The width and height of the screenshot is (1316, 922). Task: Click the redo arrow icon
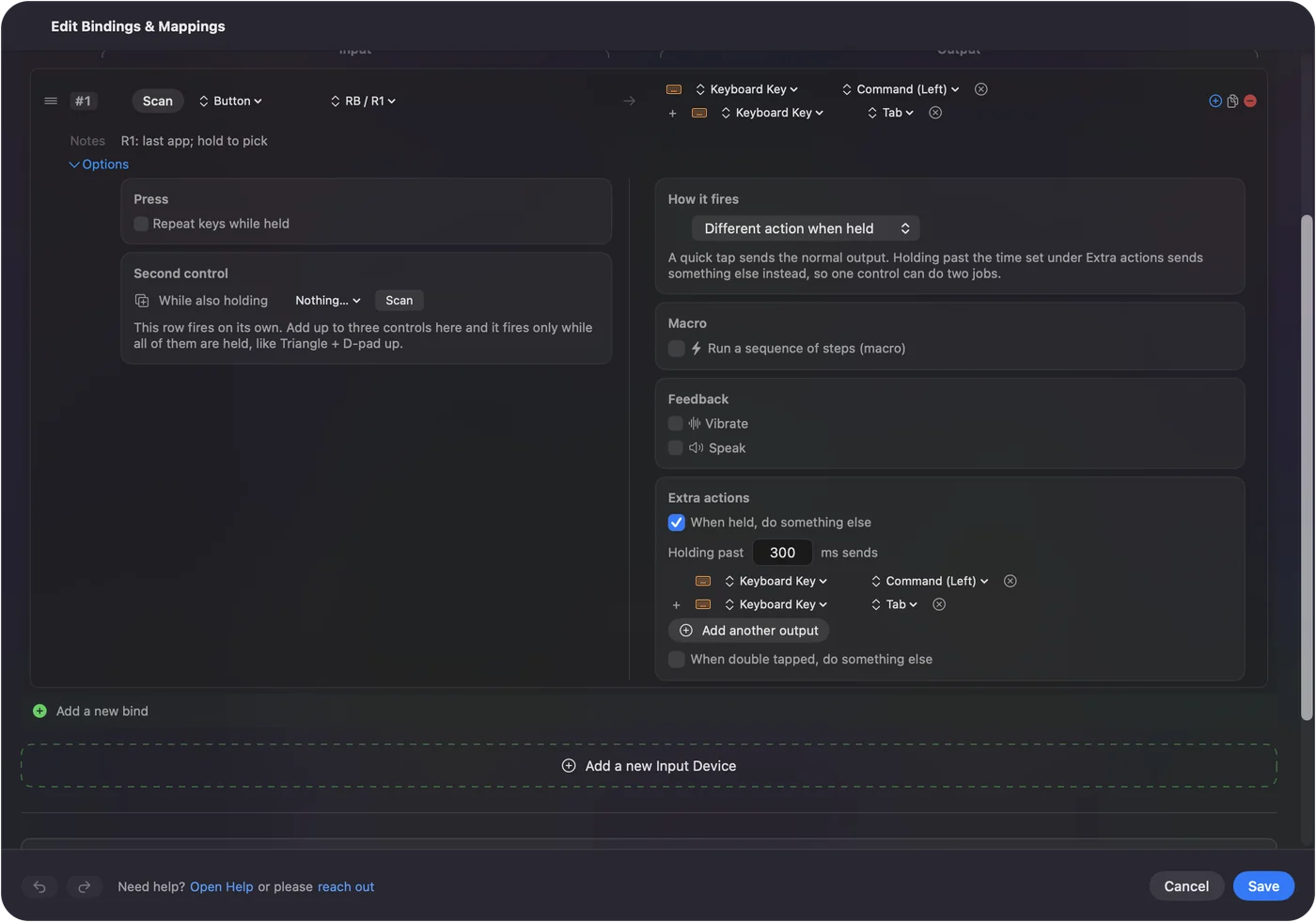click(84, 886)
